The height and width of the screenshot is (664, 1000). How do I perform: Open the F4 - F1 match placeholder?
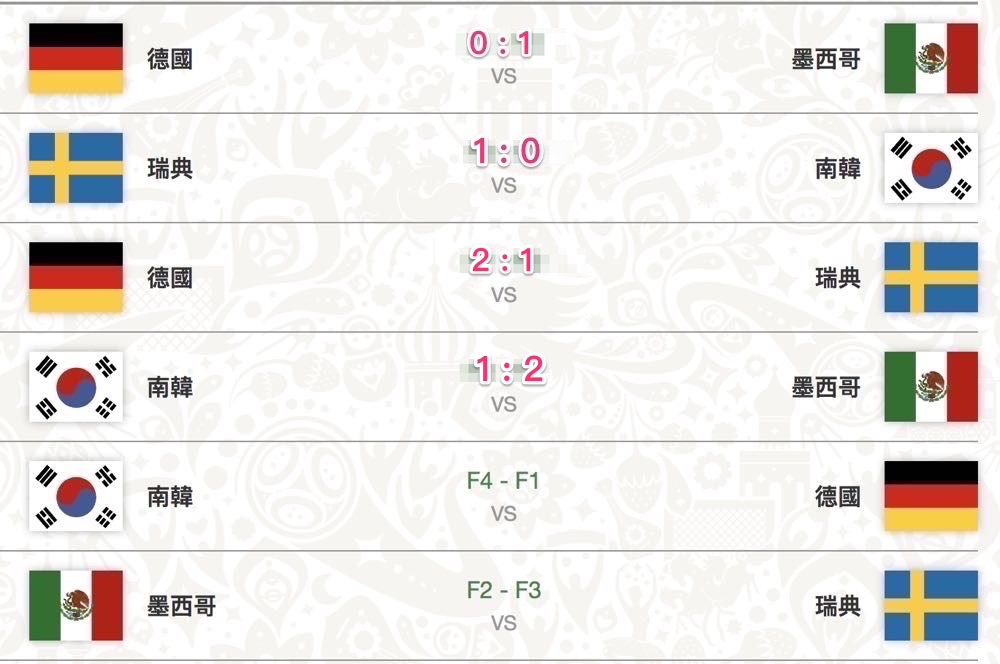point(504,482)
